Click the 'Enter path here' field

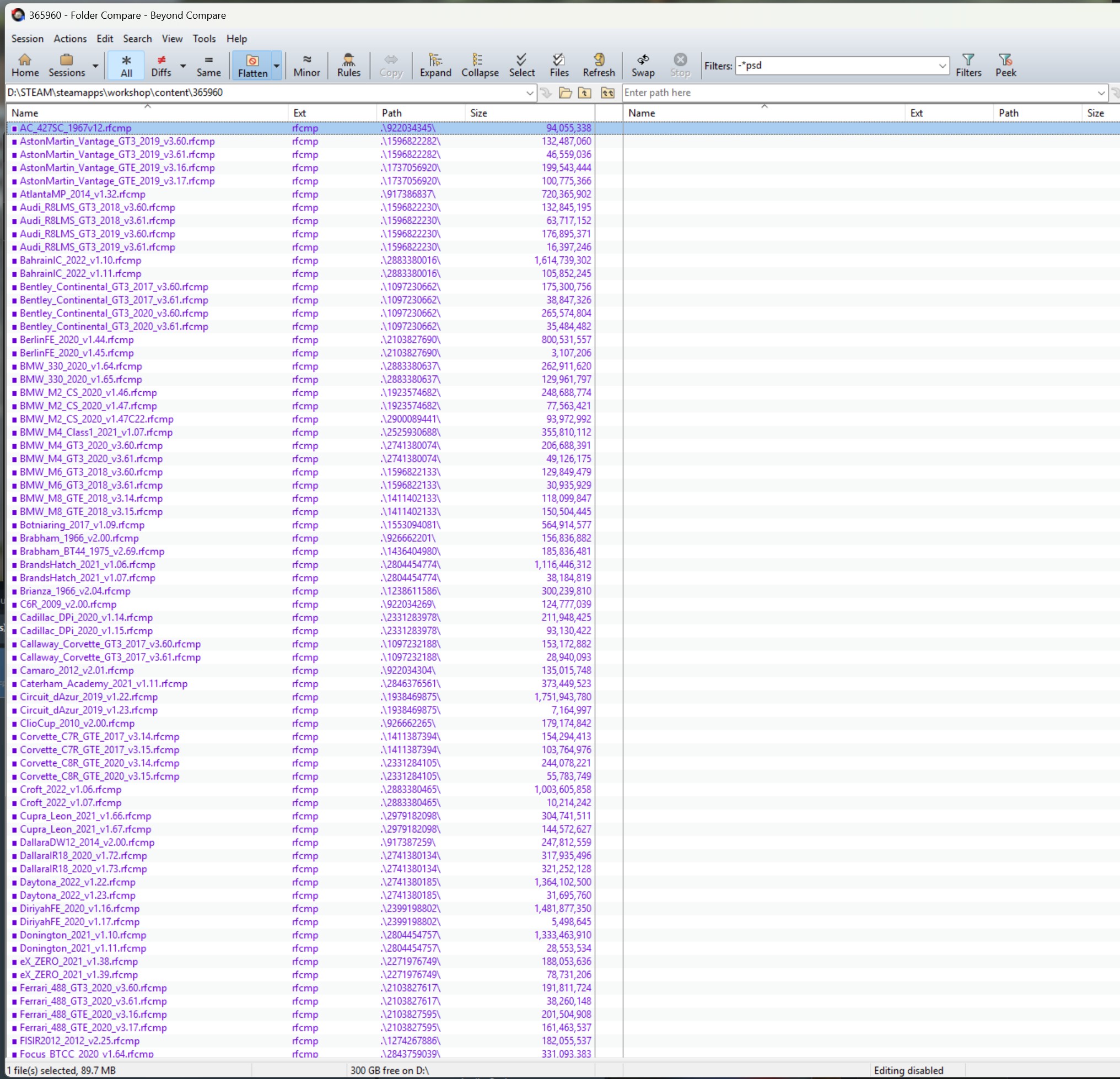point(857,93)
